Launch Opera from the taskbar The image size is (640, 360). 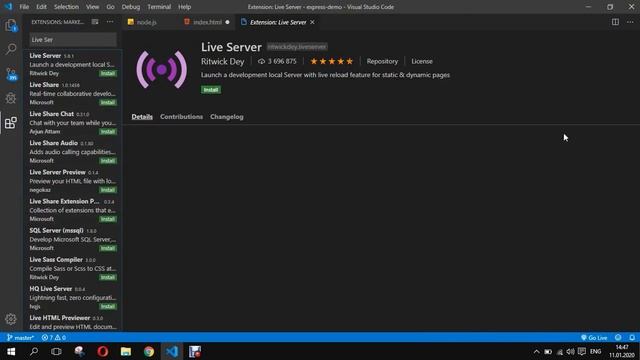[x=102, y=351]
